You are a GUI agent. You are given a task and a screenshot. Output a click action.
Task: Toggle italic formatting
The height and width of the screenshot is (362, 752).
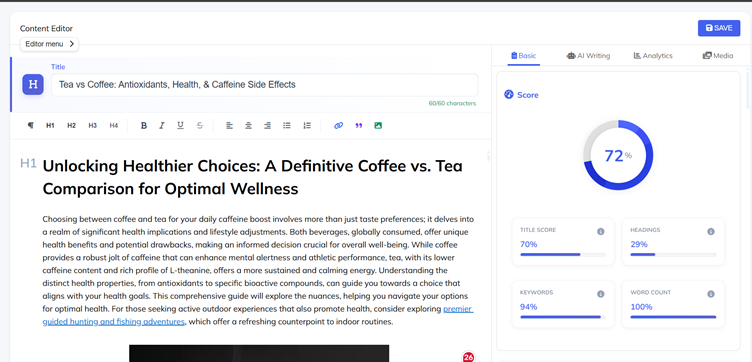point(162,126)
